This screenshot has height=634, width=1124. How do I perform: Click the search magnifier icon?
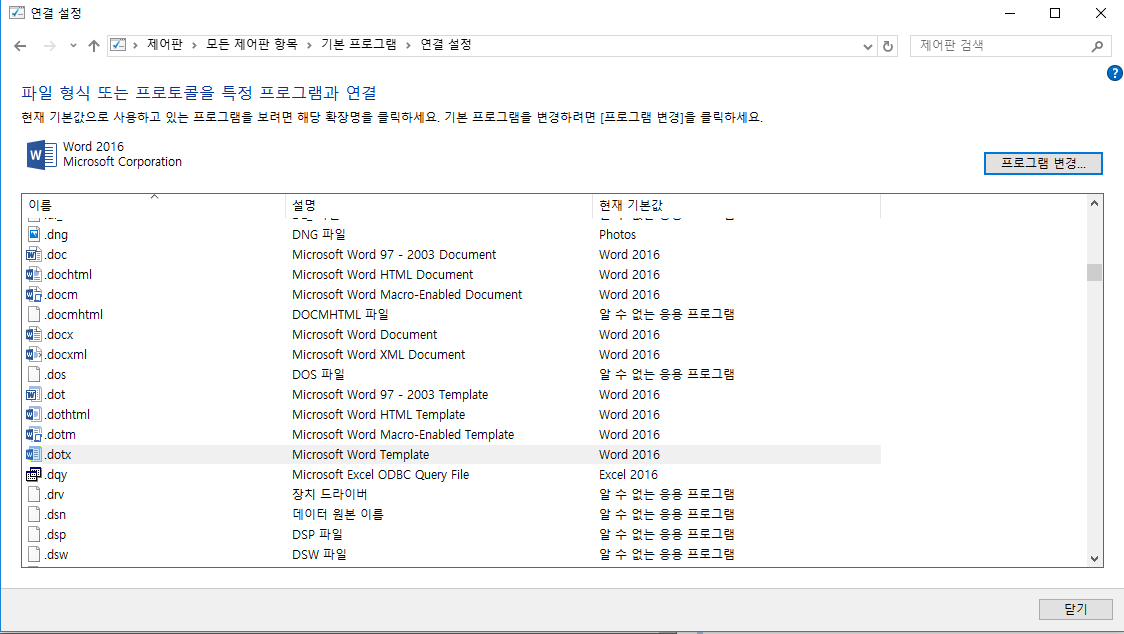pyautogui.click(x=1097, y=46)
